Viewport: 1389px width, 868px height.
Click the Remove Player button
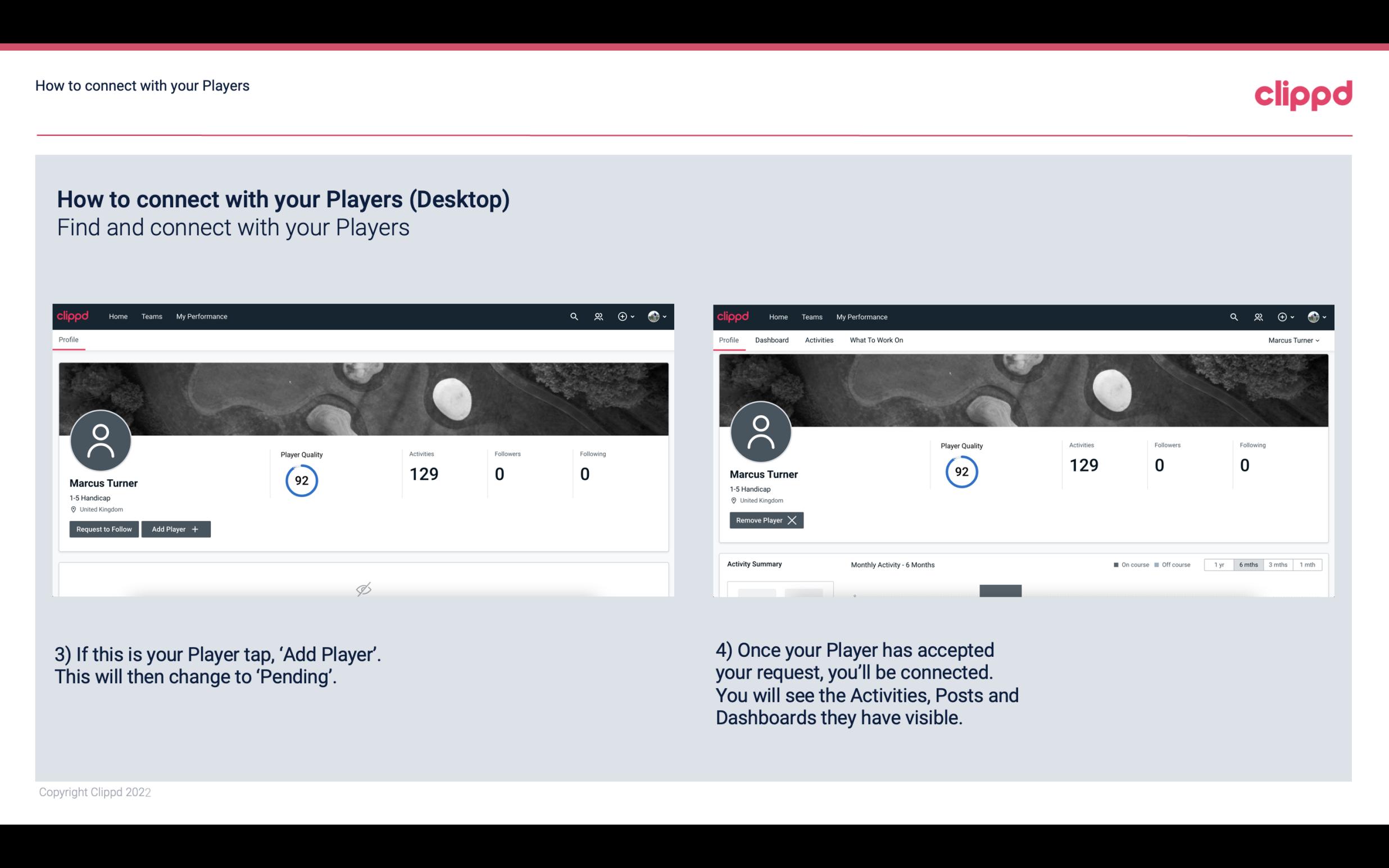point(765,520)
